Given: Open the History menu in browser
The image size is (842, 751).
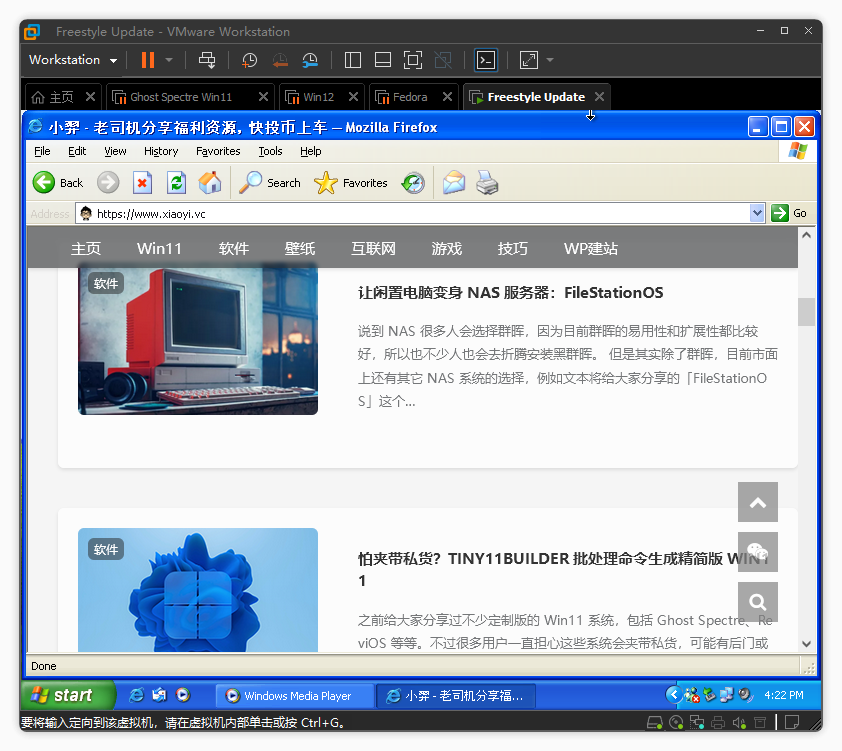Looking at the screenshot, I should point(161,151).
